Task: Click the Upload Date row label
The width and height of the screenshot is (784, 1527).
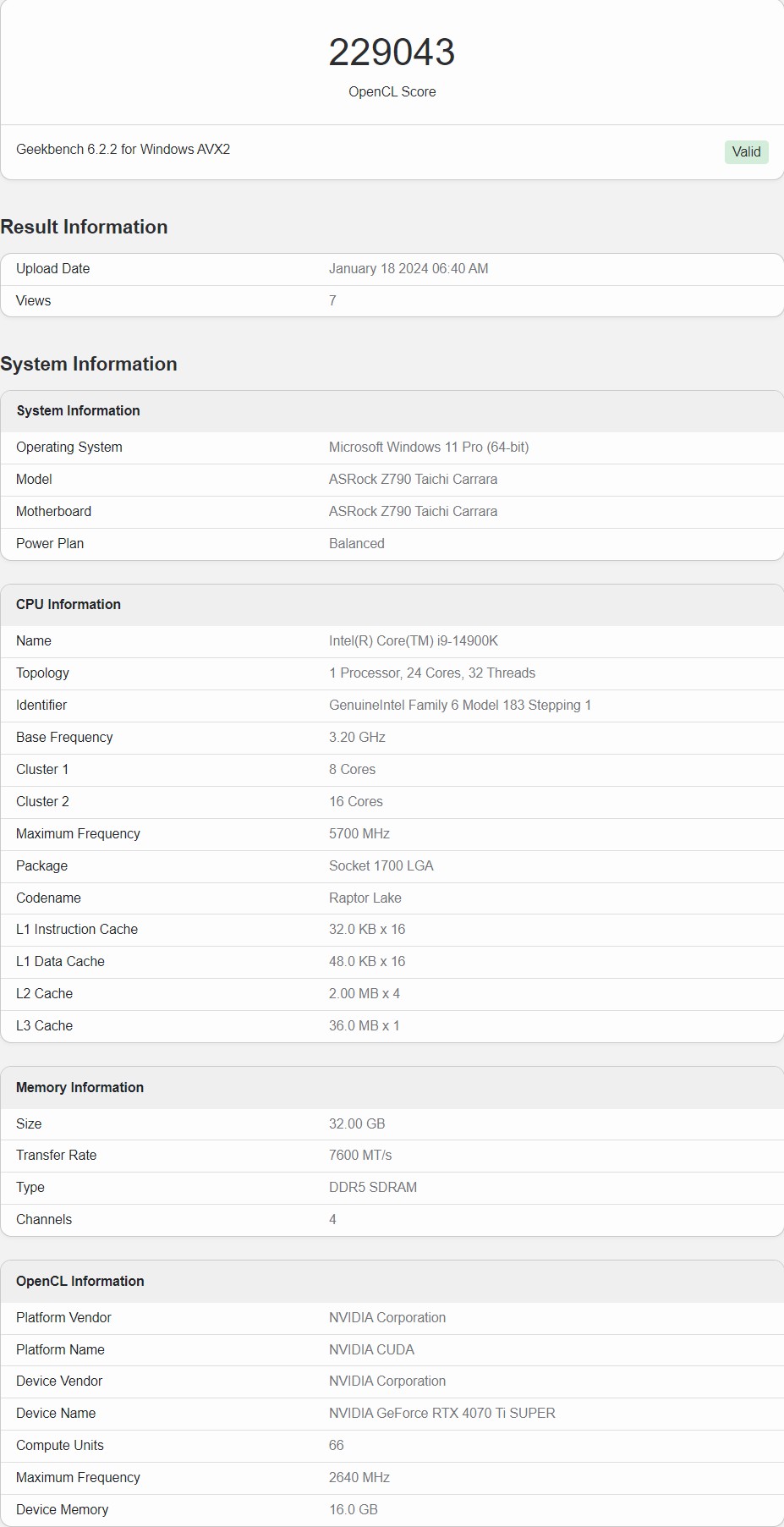Action: [52, 268]
